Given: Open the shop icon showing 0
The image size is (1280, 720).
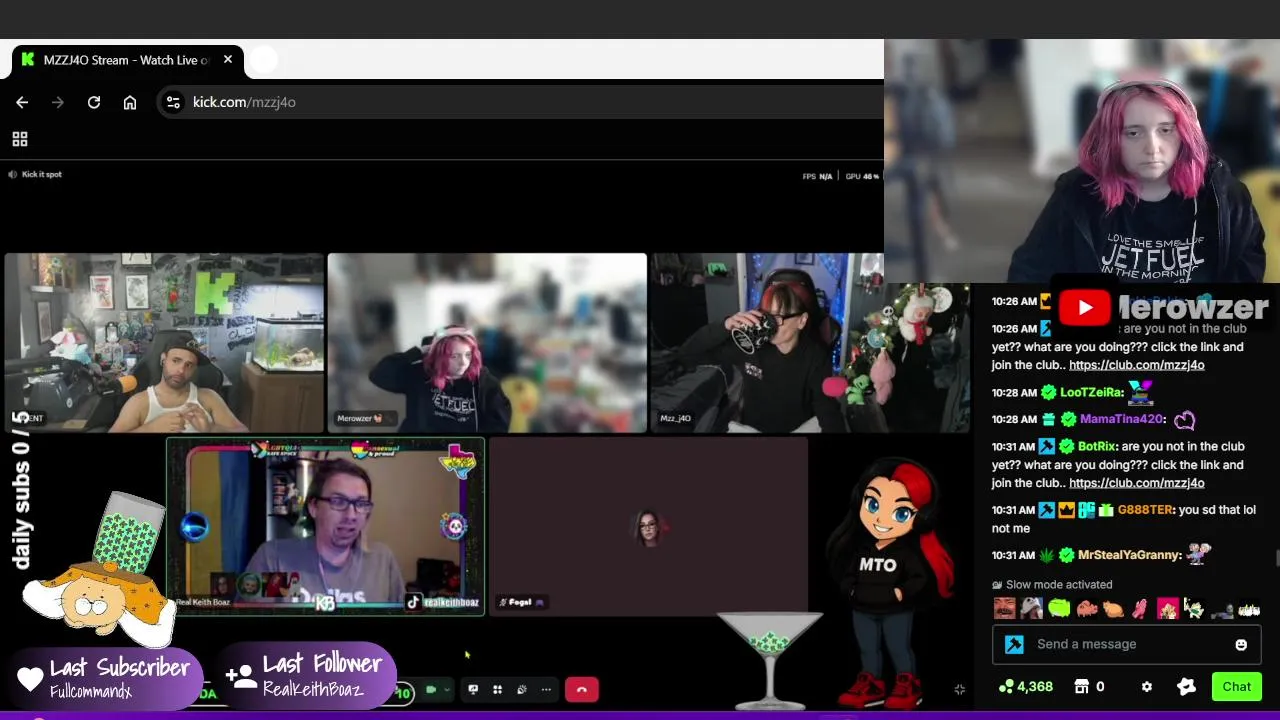Looking at the screenshot, I should pyautogui.click(x=1089, y=687).
